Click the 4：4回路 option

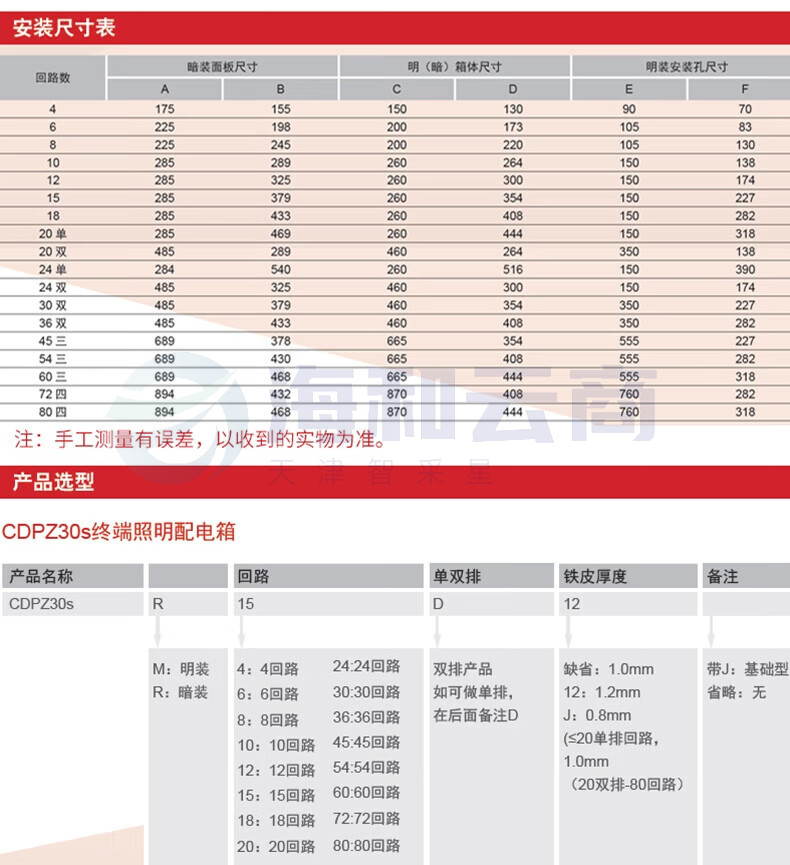268,669
